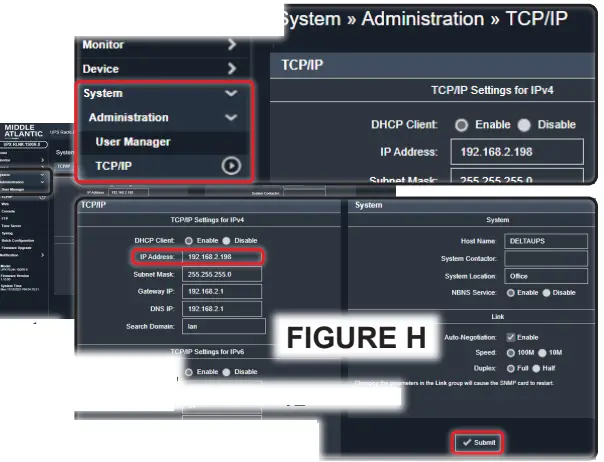This screenshot has height=462, width=604.
Task: Select DHCP Client Disable in enlarged TCP/IP view
Action: pyautogui.click(x=524, y=125)
